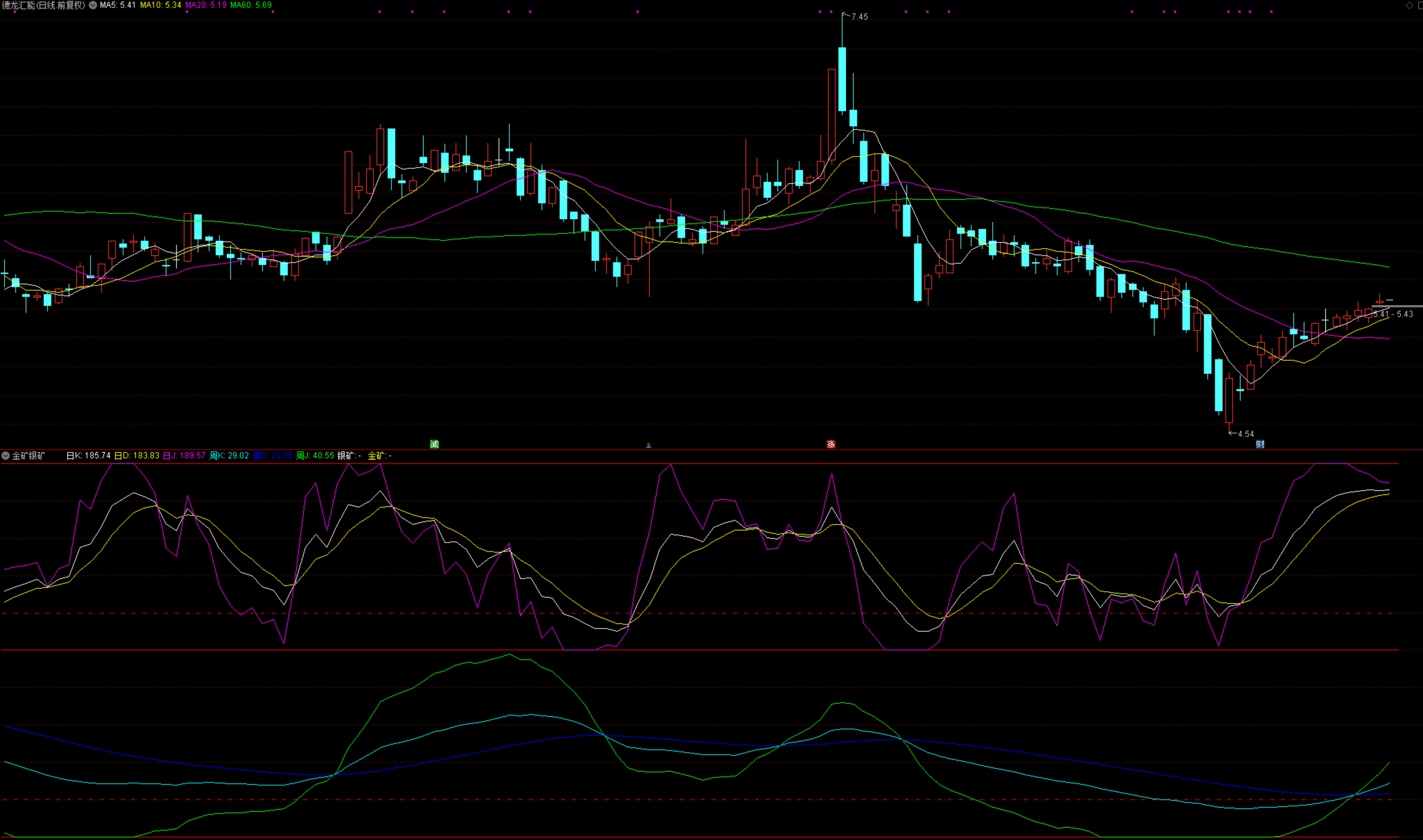Click the tall candlestick at the 7.45 peak
Viewport: 1423px width, 840px height.
(842, 79)
